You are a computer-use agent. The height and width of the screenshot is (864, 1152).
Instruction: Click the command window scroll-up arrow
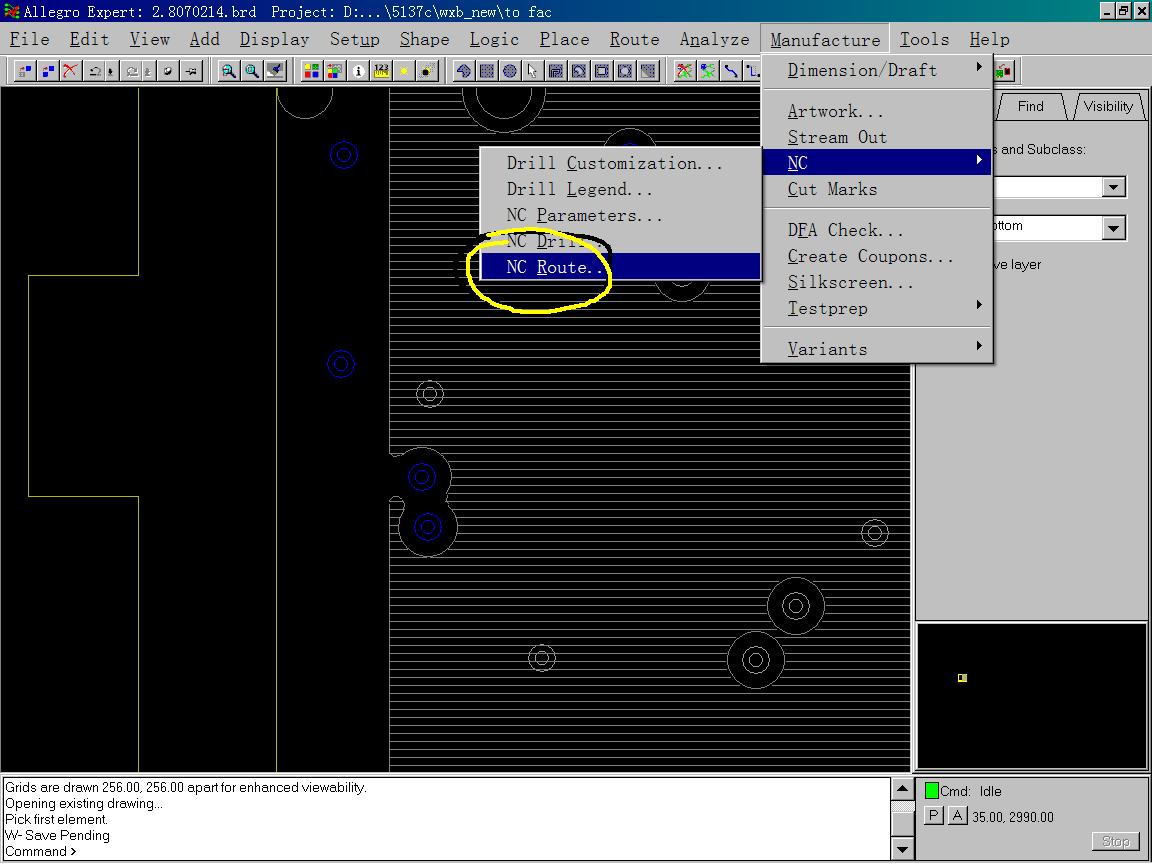click(x=902, y=789)
